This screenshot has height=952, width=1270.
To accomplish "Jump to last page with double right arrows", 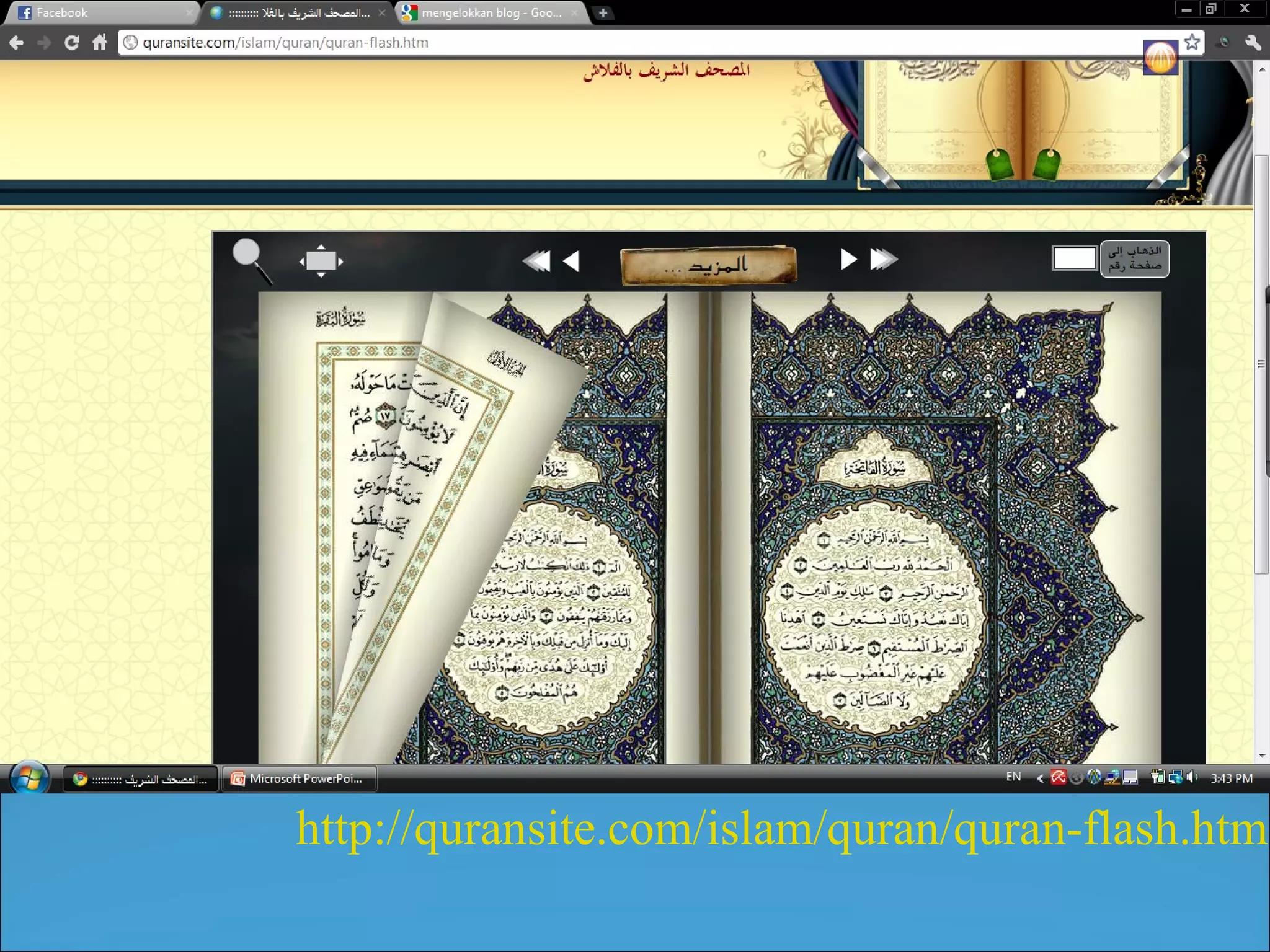I will pos(884,259).
